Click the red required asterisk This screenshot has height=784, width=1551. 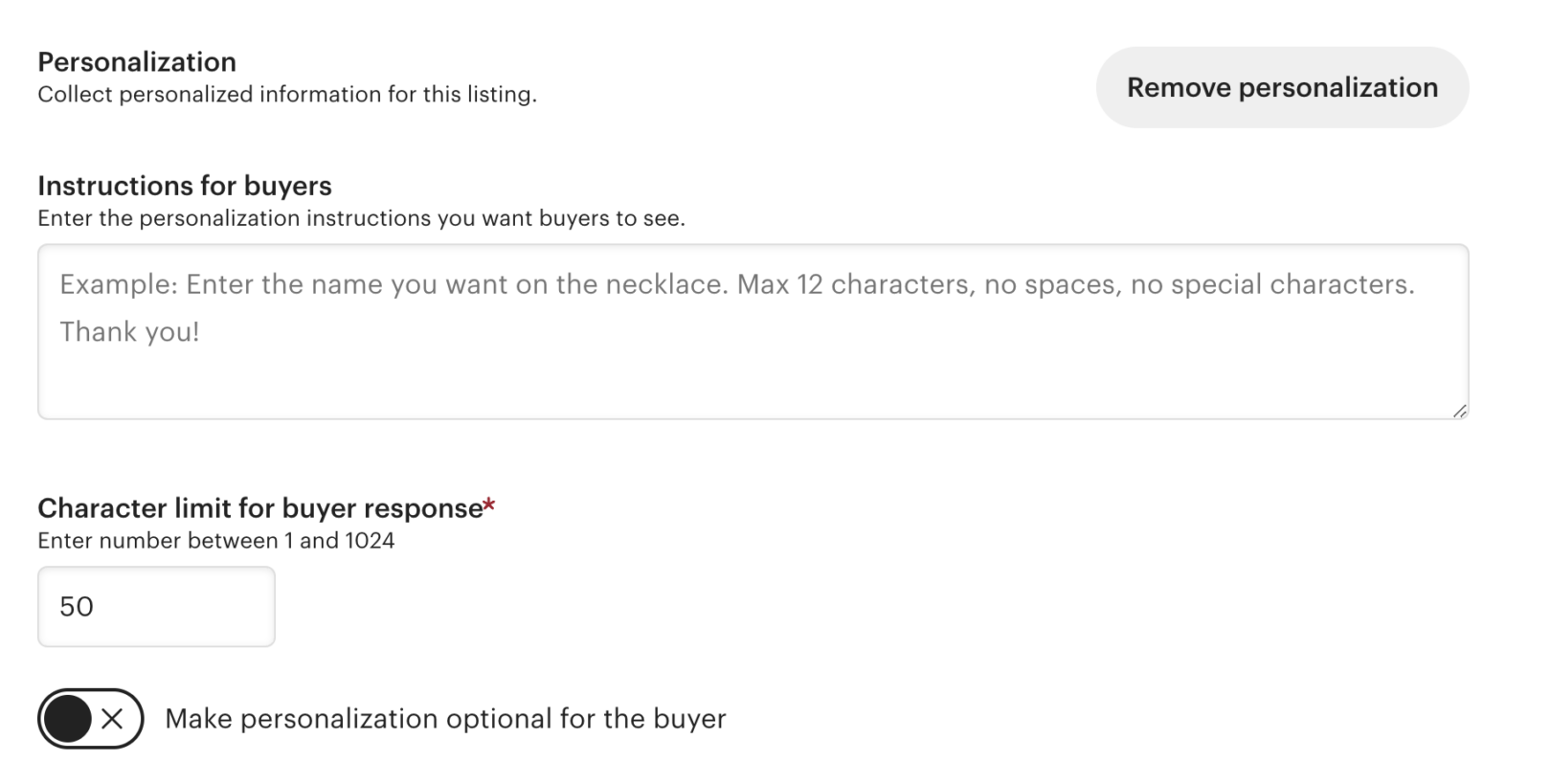click(489, 504)
